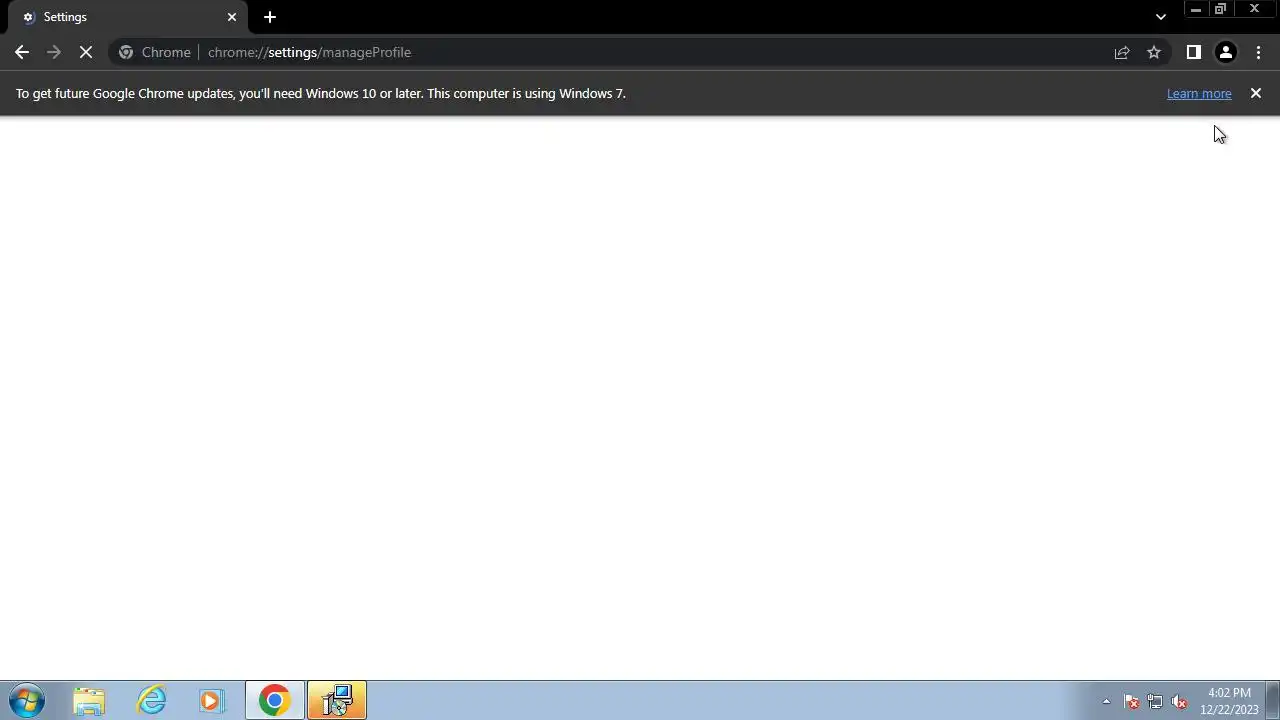Open the Chrome three-dot menu
The height and width of the screenshot is (720, 1280).
(x=1258, y=52)
